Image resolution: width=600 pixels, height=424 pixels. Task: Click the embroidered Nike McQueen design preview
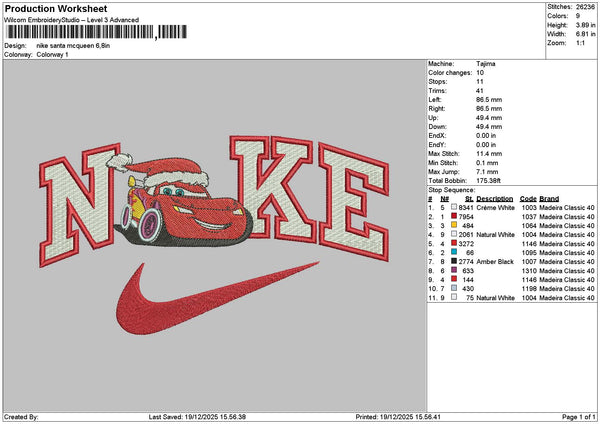214,235
